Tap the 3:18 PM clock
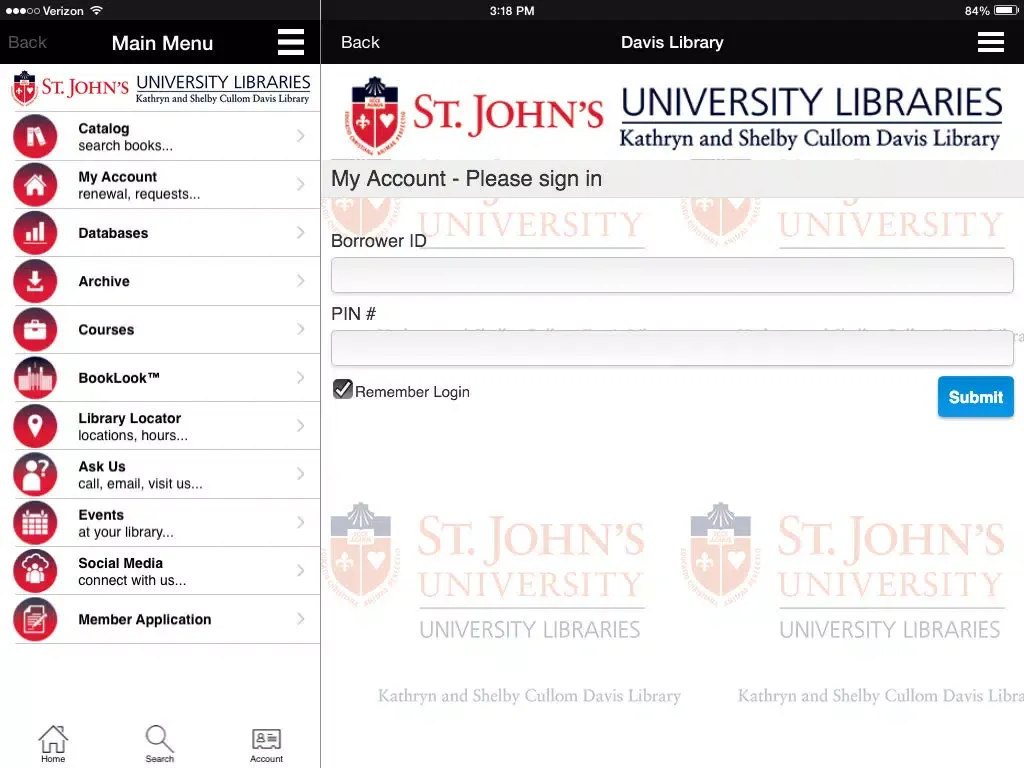The width and height of the screenshot is (1024, 768). pos(512,10)
